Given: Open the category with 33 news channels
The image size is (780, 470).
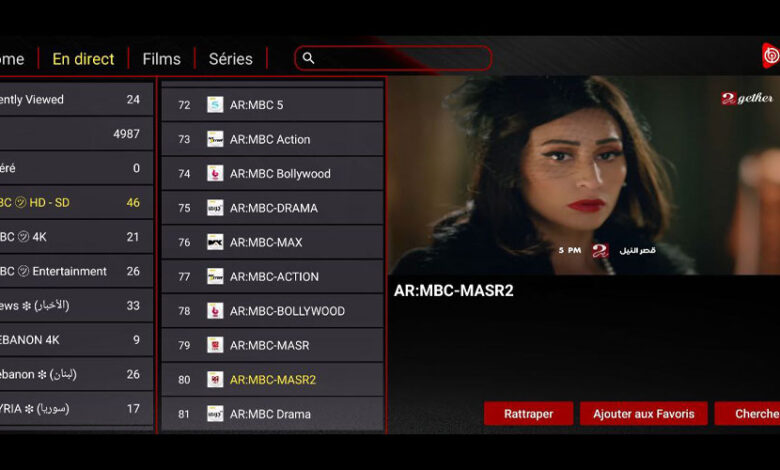Looking at the screenshot, I should click(75, 305).
